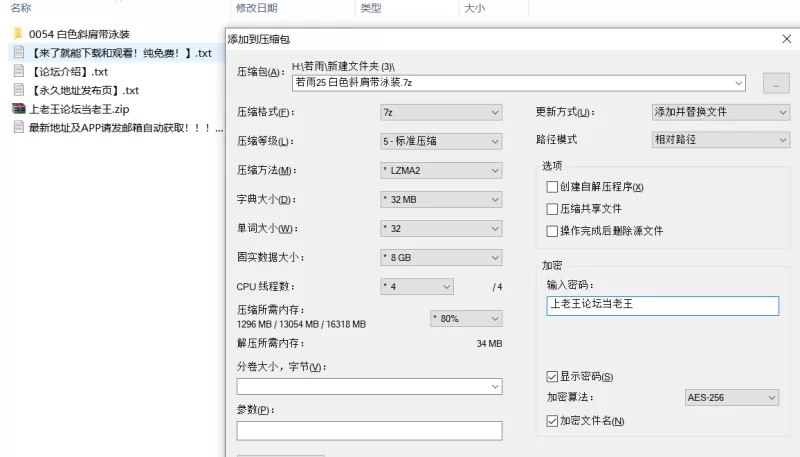Sort by 修改日期 column header
800x457 pixels.
tap(257, 8)
